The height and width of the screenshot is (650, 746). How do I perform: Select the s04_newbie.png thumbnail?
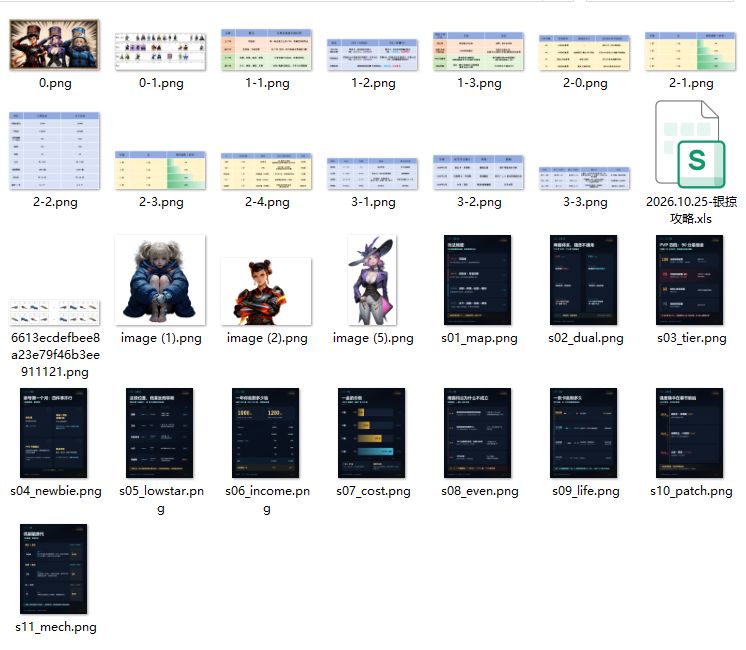54,433
